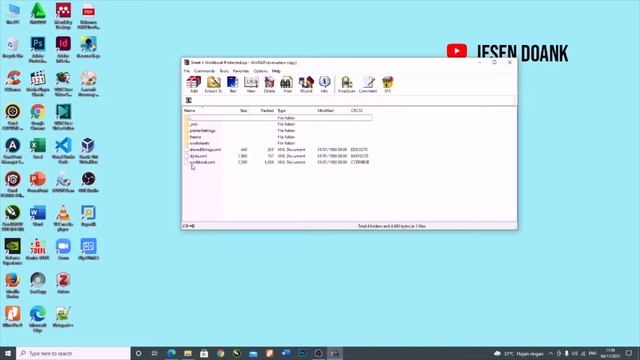This screenshot has height=360, width=640.
Task: Click the Google Chrome desktop icon
Action: 38,116
